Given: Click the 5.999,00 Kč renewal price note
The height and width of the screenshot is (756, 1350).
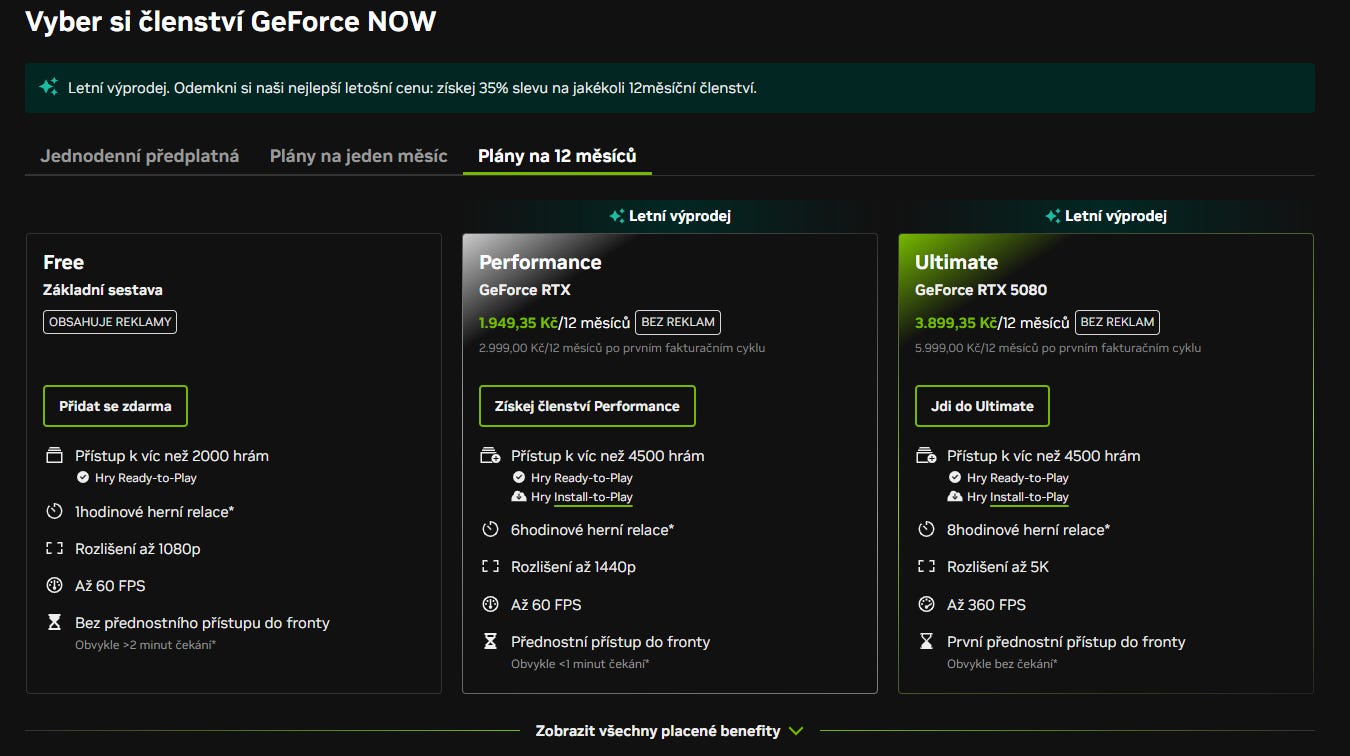Looking at the screenshot, I should click(x=1058, y=348).
